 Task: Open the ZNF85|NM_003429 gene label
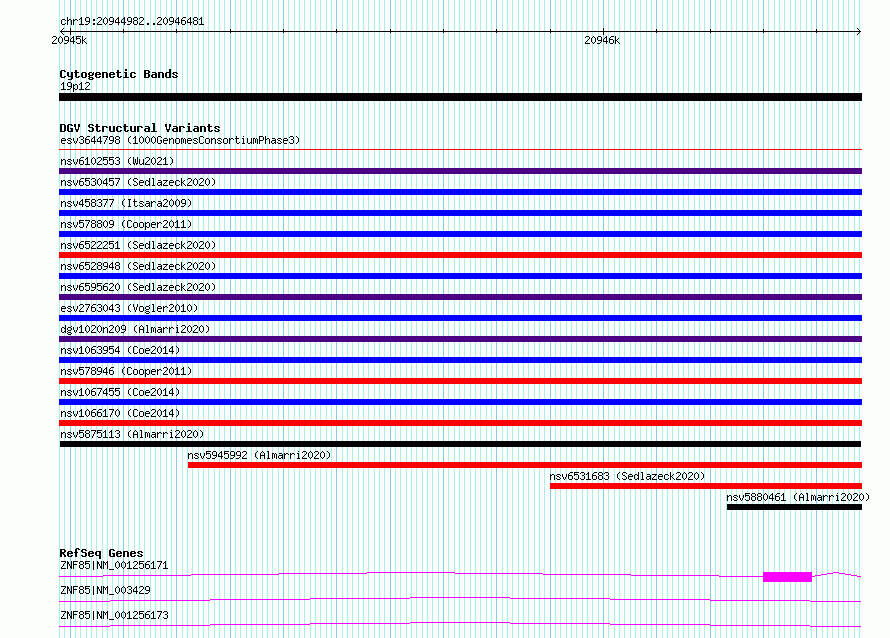click(x=105, y=590)
